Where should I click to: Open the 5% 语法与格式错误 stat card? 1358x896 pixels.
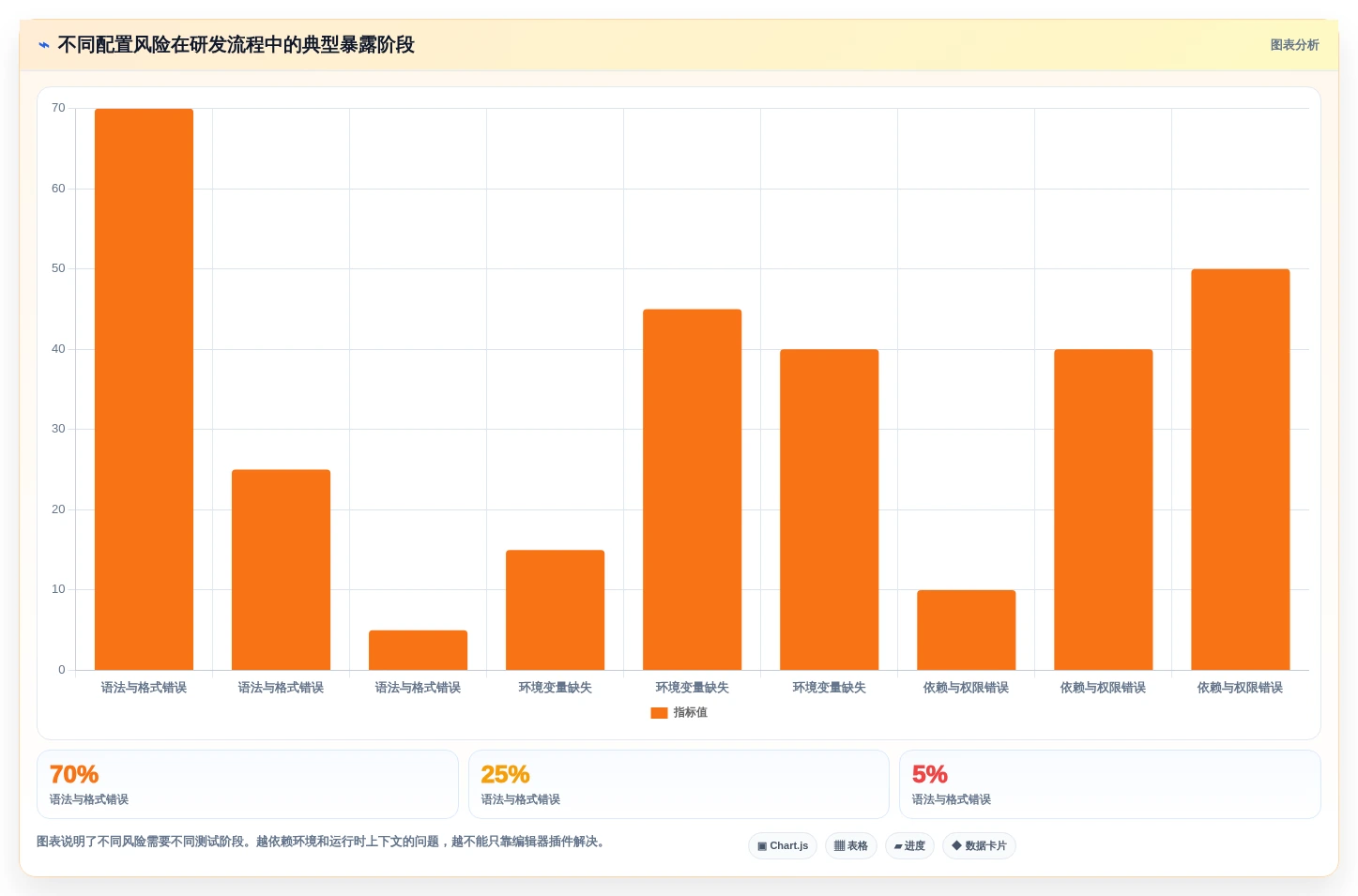click(1109, 784)
